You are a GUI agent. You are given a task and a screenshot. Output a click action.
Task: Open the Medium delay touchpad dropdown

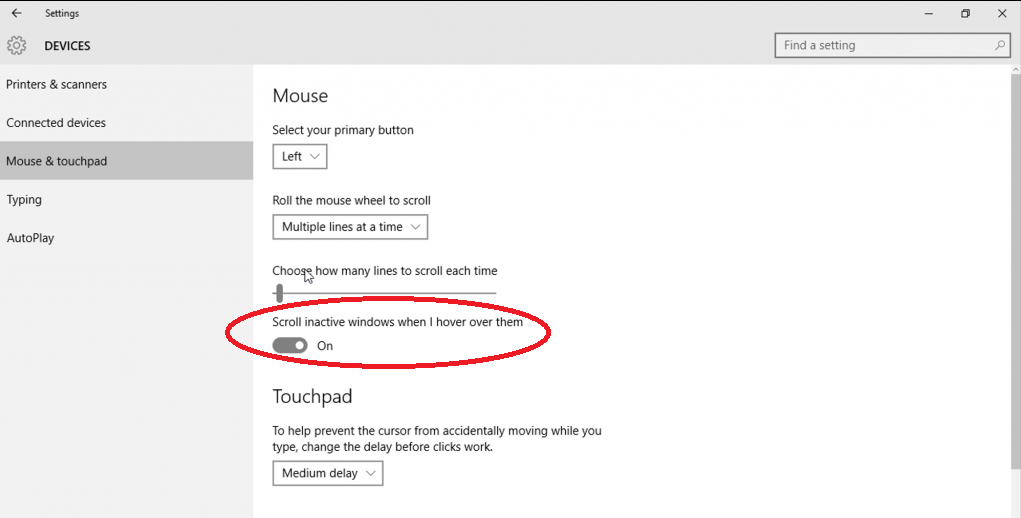click(x=327, y=473)
